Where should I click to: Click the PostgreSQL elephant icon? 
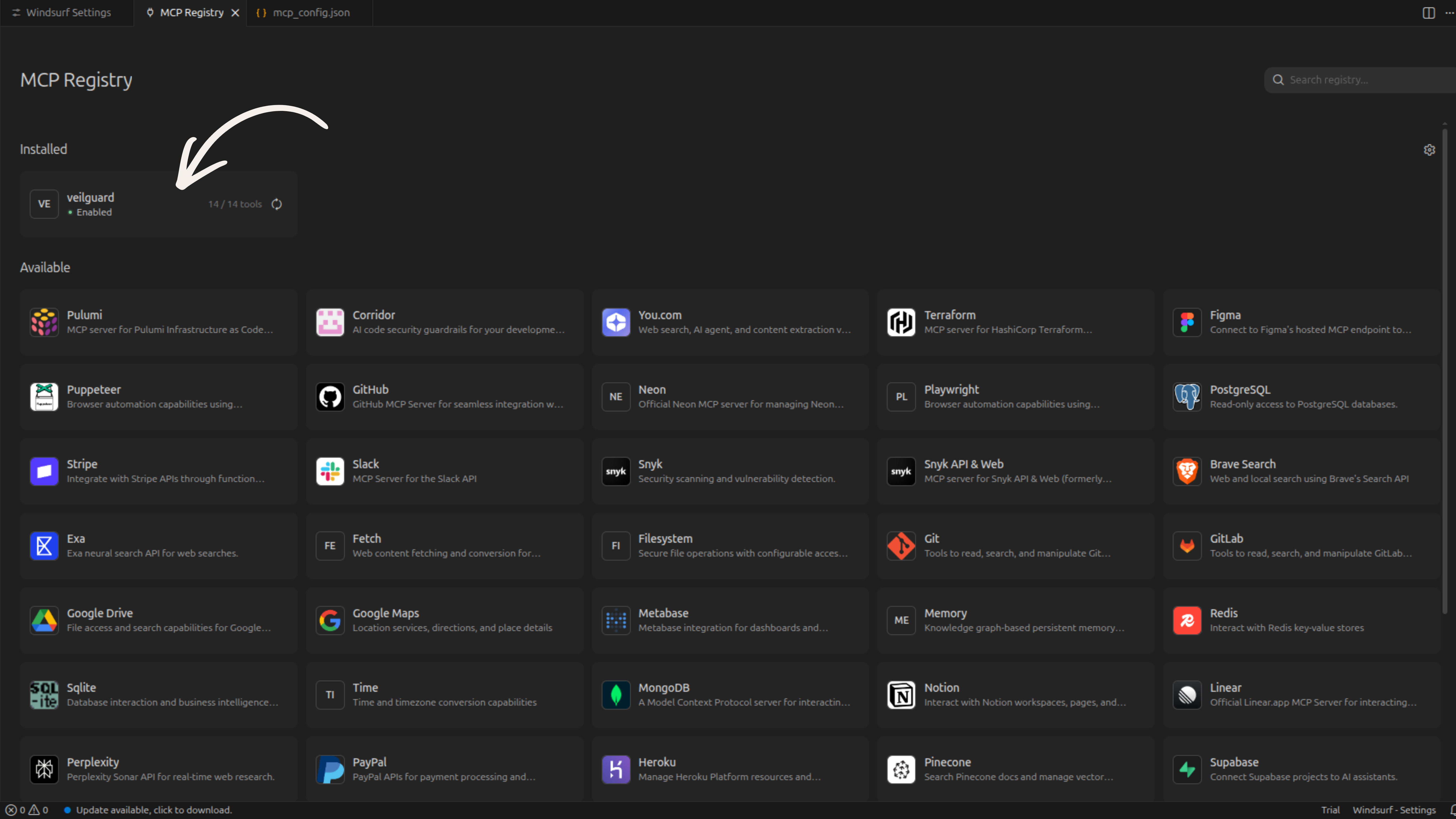(1187, 397)
